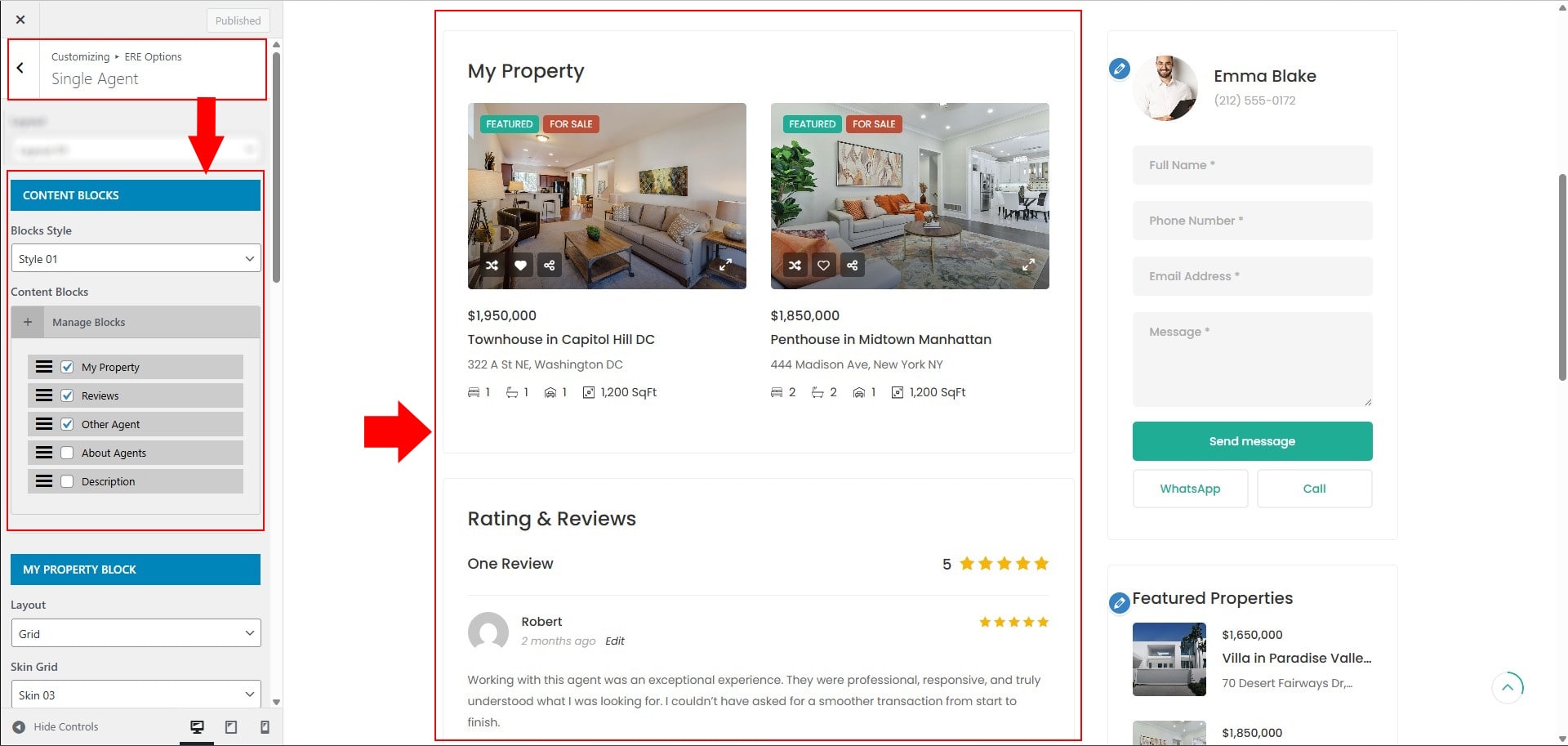Switch to mobile preview icon
The height and width of the screenshot is (746, 1568).
point(265,727)
